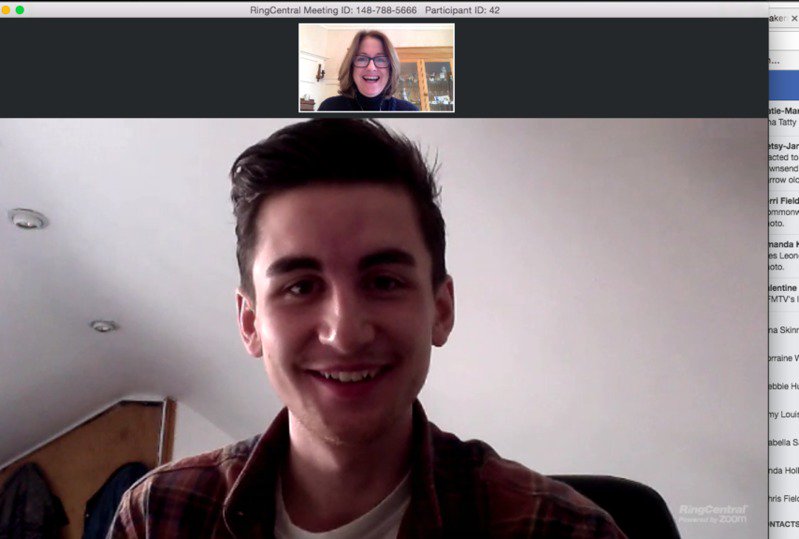Click the RingCentral powered by Zoom watermark

712,514
